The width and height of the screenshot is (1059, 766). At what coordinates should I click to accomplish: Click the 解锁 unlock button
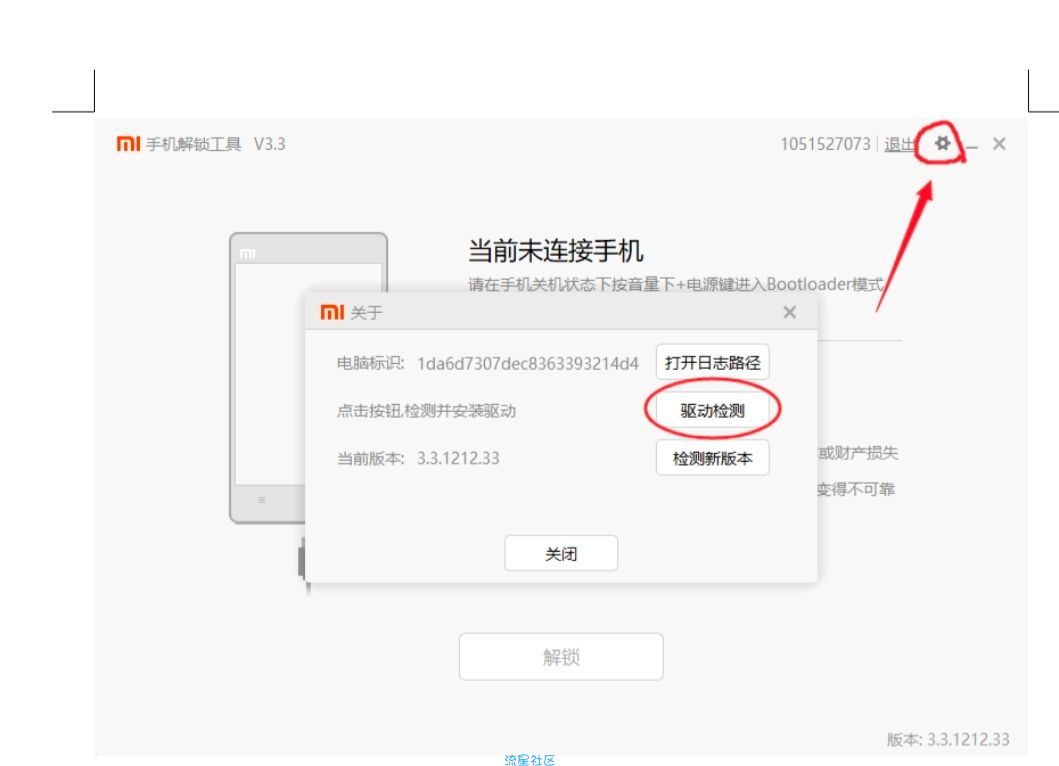[561, 657]
